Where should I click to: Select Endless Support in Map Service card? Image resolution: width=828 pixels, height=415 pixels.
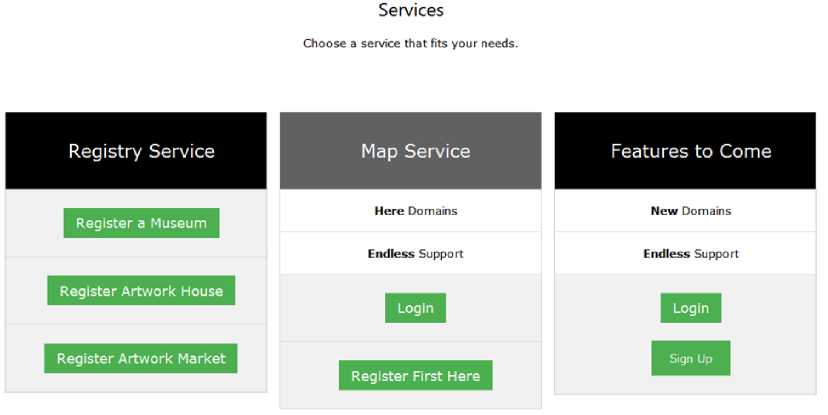coord(415,254)
